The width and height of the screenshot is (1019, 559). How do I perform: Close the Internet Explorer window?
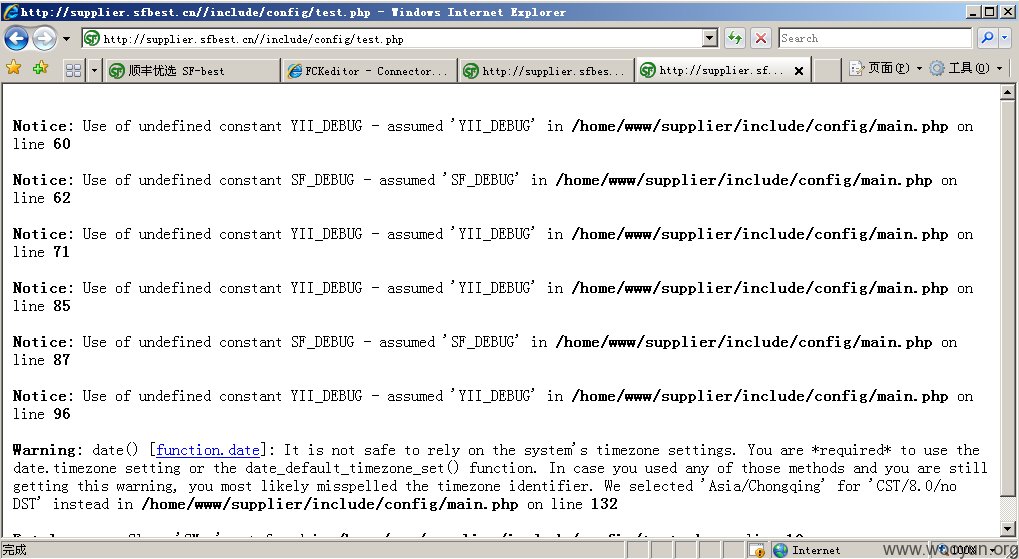tap(1006, 12)
